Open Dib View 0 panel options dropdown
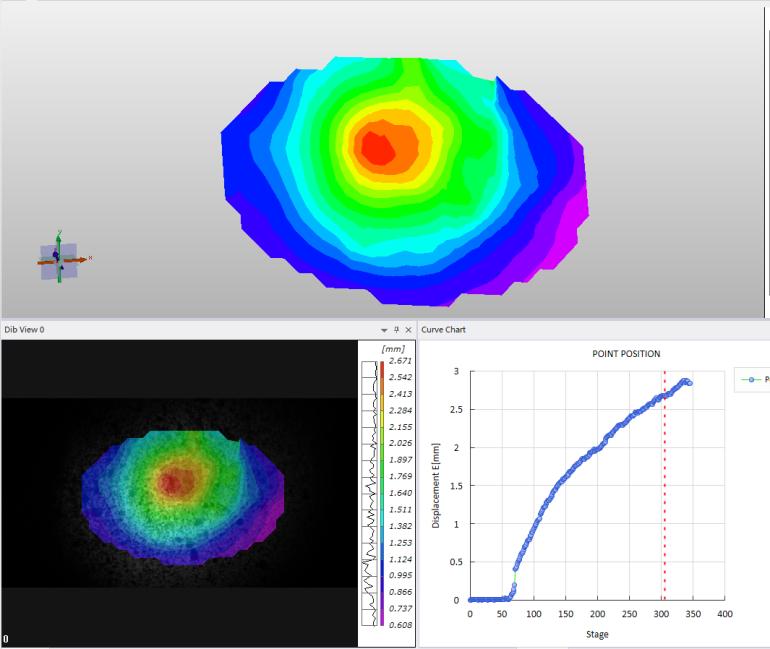Viewport: 770px width, 649px height. coord(384,329)
